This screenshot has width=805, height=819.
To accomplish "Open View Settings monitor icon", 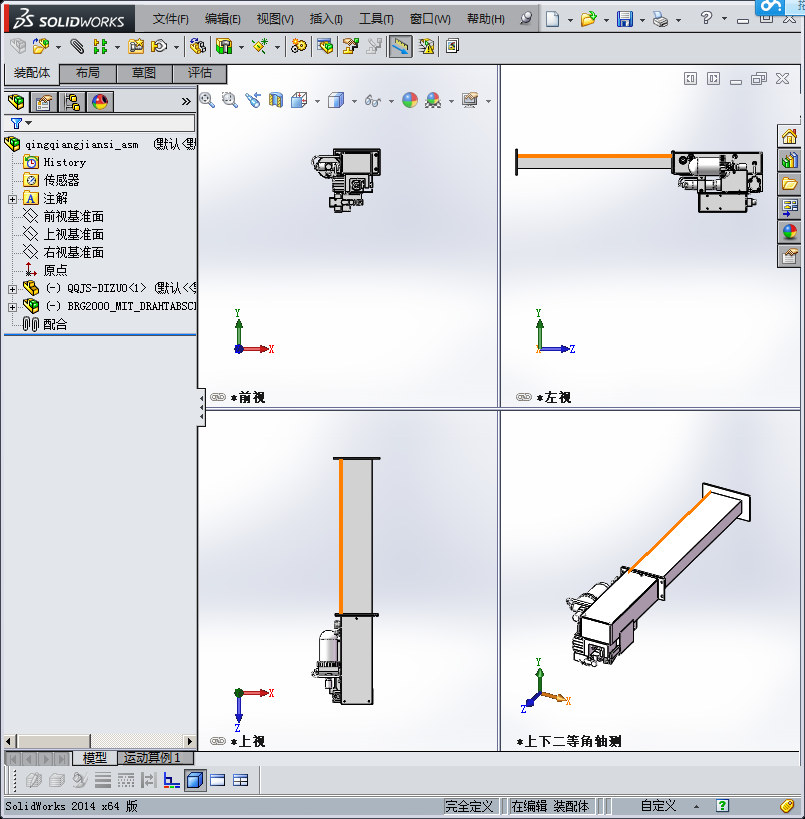I will pyautogui.click(x=470, y=100).
